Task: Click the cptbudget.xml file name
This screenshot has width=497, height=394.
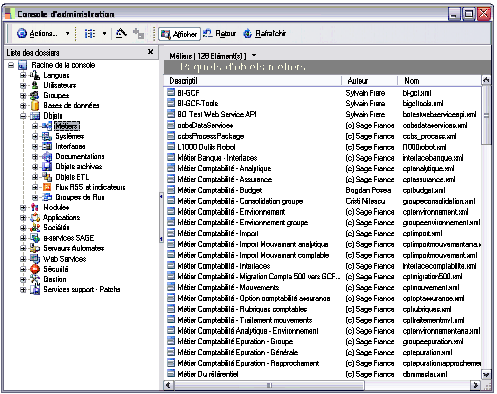Action: click(424, 190)
